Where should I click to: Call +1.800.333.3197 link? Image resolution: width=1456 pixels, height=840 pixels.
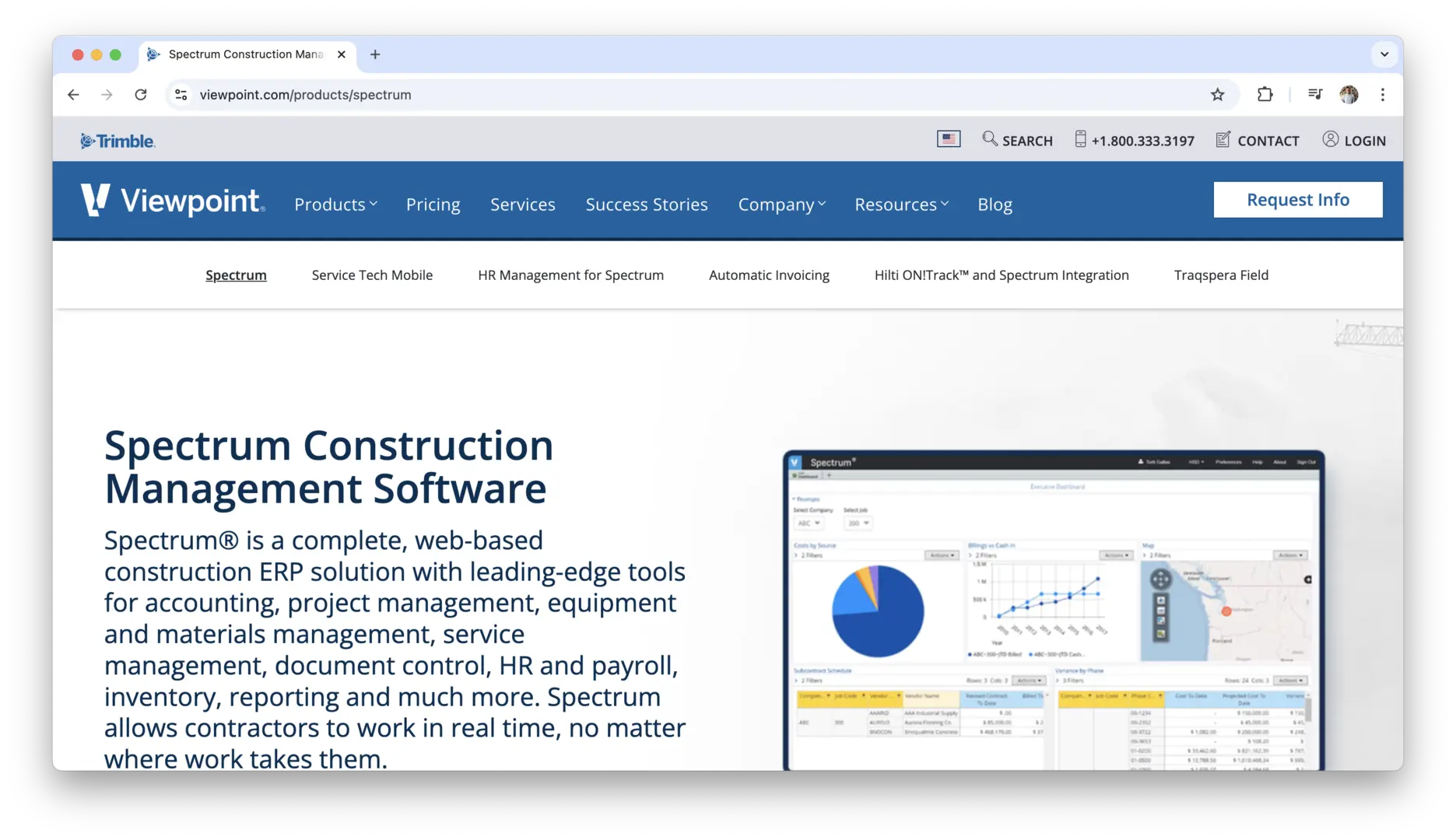point(1142,141)
